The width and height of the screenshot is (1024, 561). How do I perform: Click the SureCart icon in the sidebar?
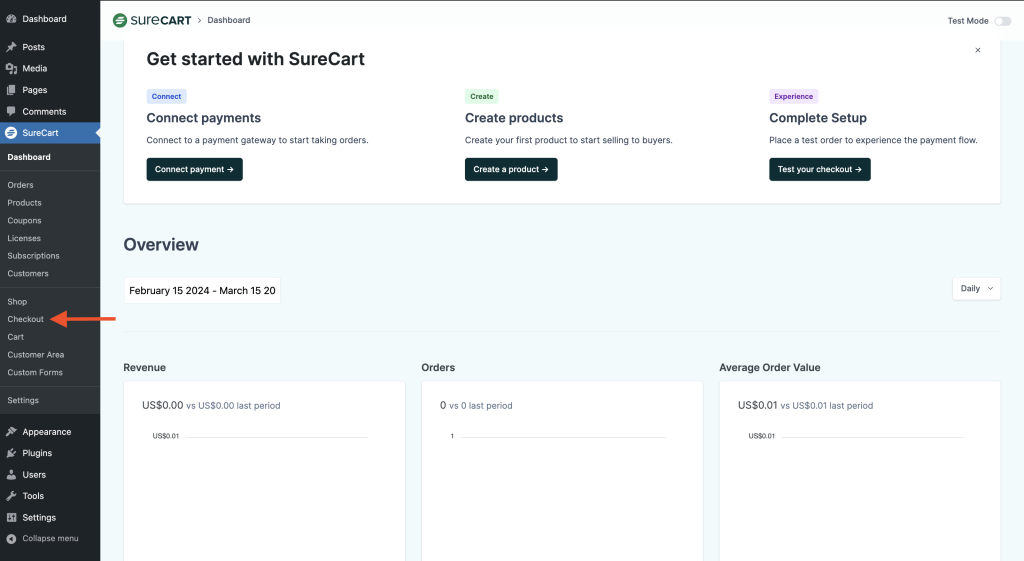(x=11, y=133)
